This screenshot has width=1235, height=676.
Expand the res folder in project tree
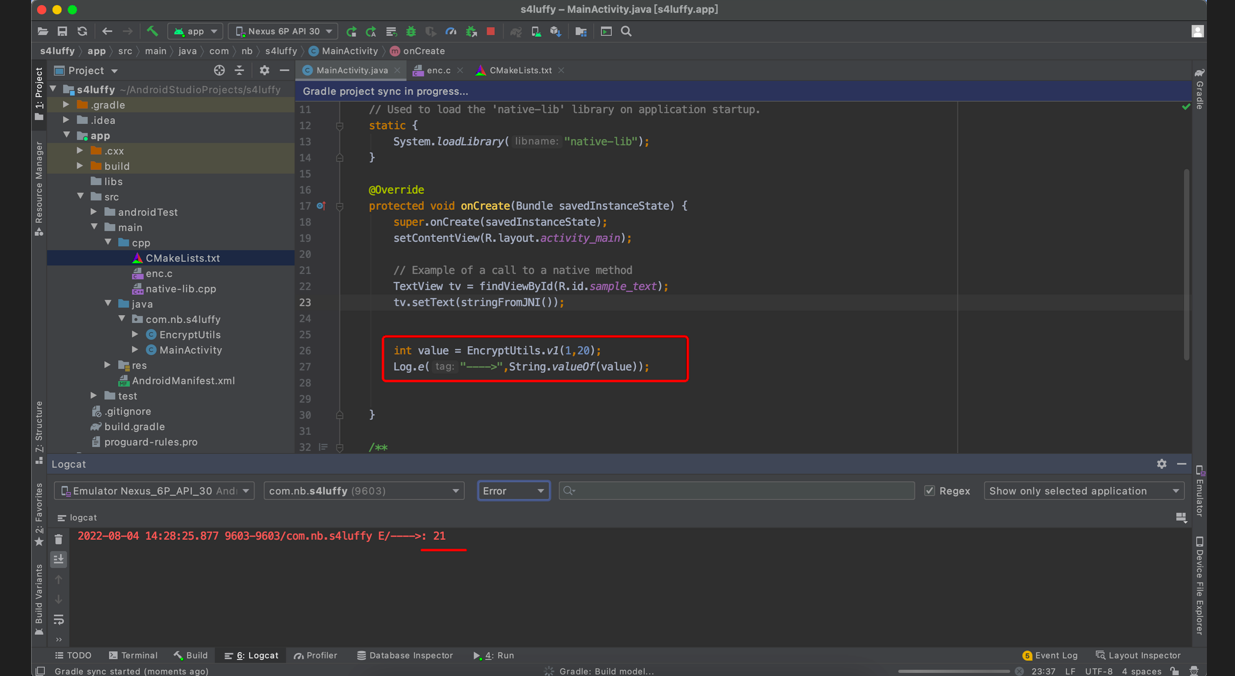pos(108,366)
